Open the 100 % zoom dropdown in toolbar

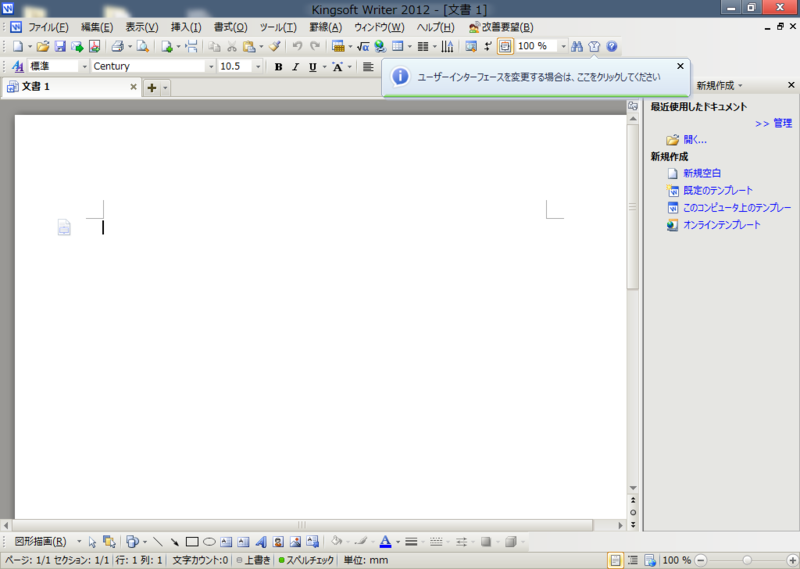tap(563, 46)
